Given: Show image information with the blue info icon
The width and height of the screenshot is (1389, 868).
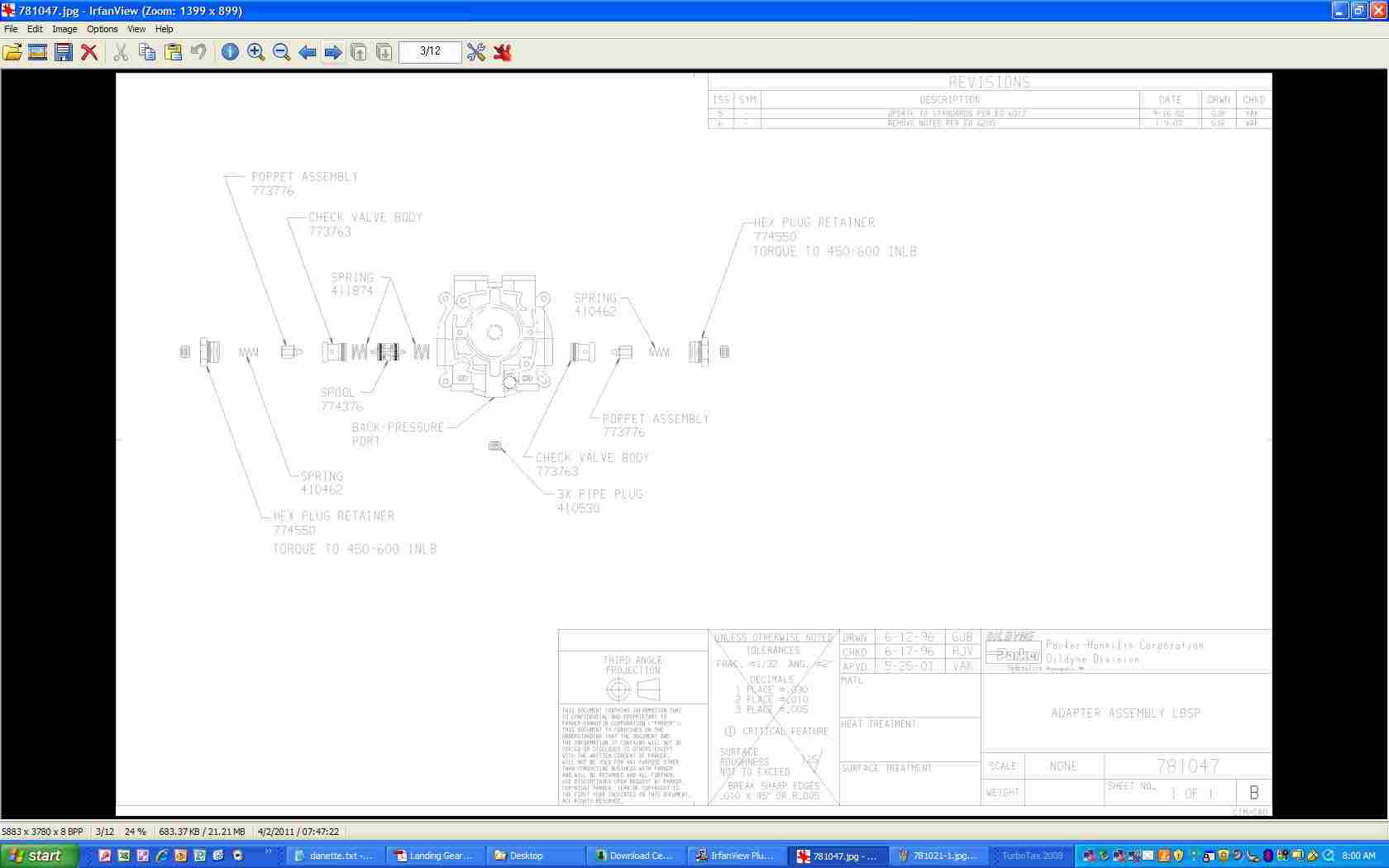Looking at the screenshot, I should [230, 52].
